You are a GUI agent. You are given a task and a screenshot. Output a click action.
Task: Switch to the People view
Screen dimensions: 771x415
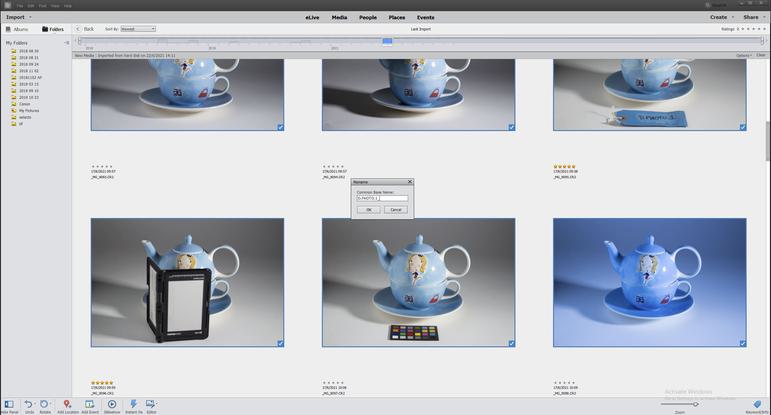[368, 17]
